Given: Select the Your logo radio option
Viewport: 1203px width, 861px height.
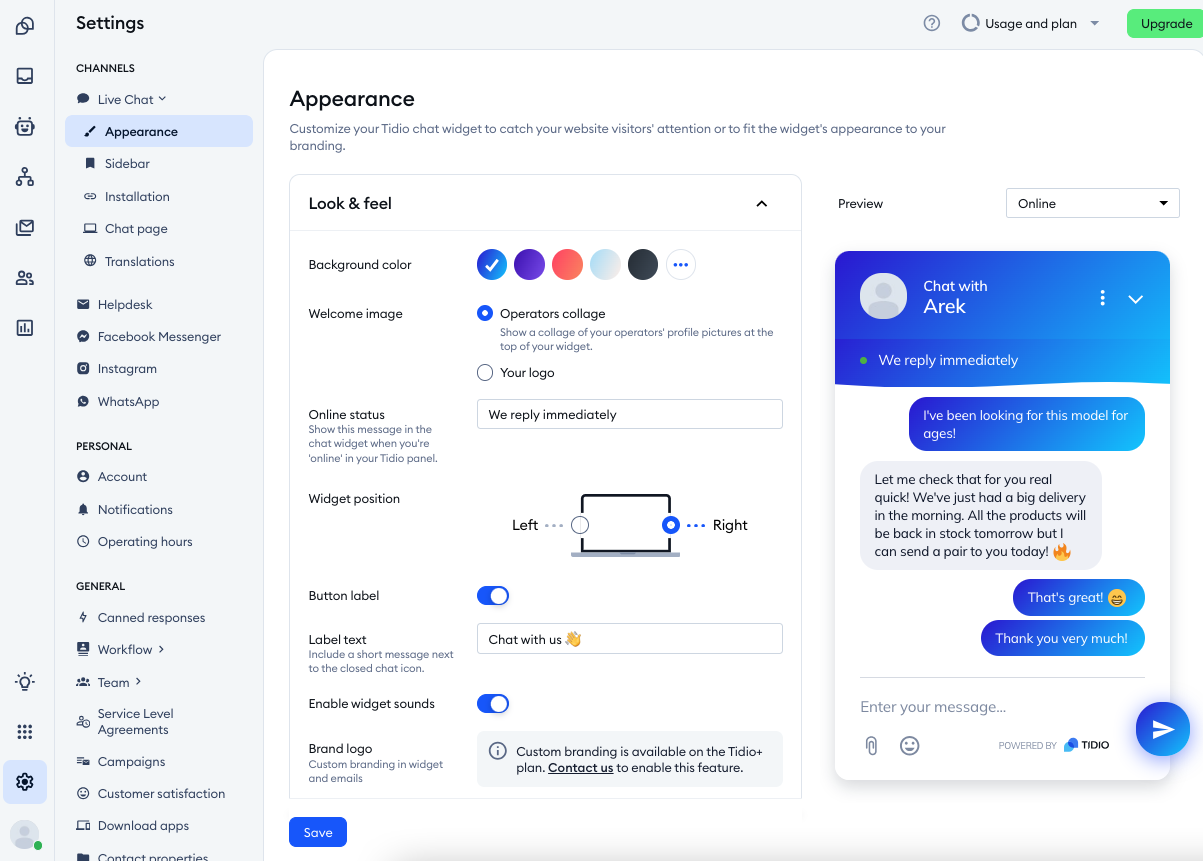Looking at the screenshot, I should pyautogui.click(x=485, y=373).
